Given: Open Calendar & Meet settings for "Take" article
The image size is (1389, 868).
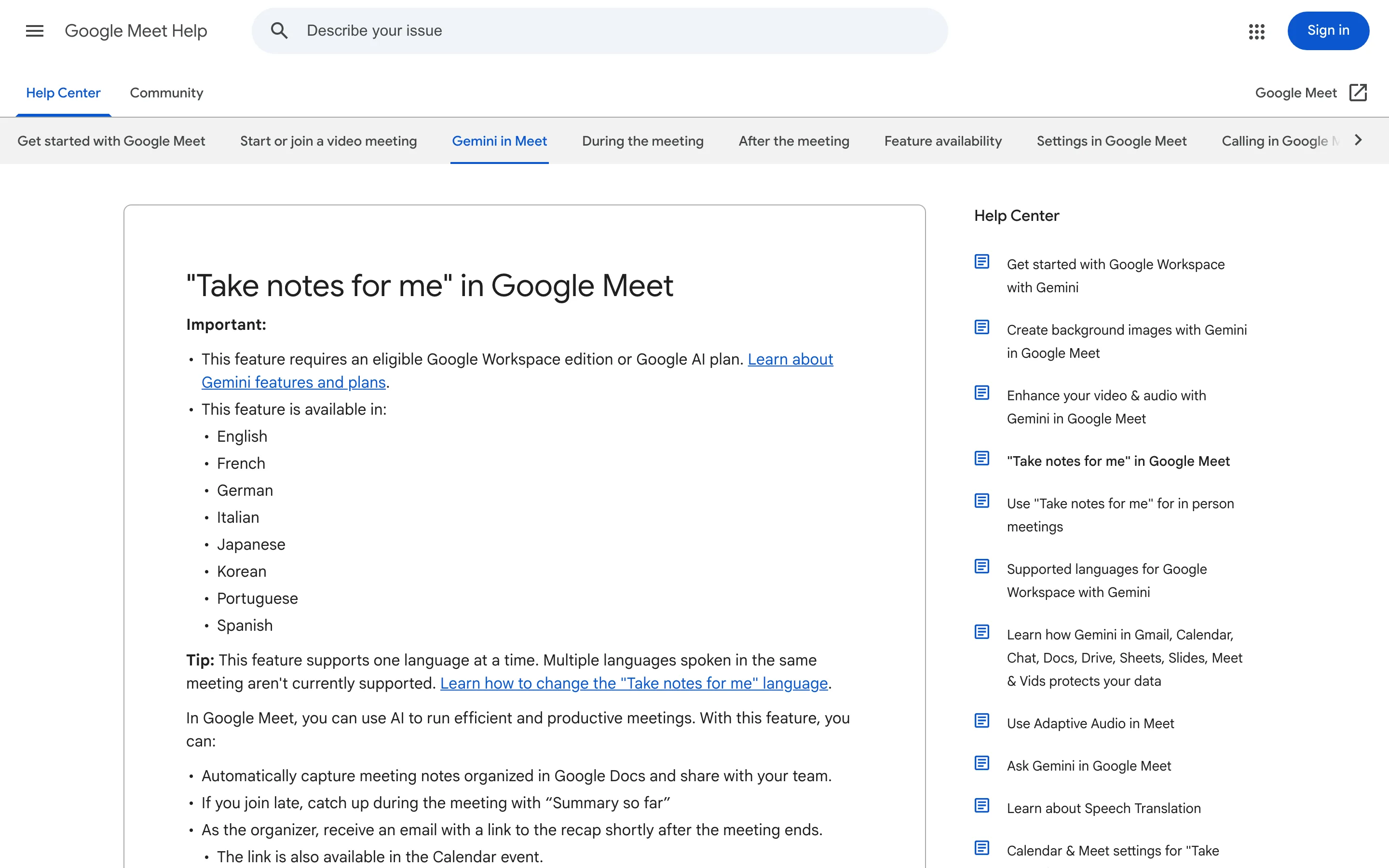Looking at the screenshot, I should coord(1112,851).
